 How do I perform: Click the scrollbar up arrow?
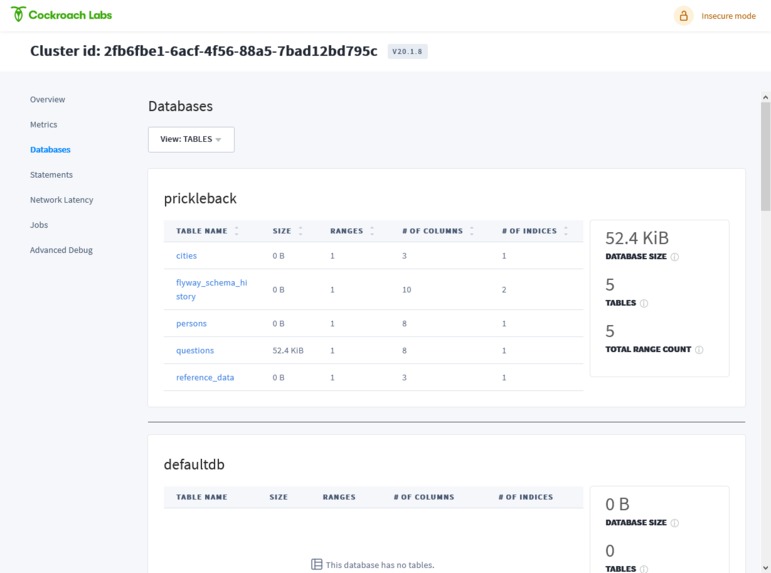coord(765,97)
